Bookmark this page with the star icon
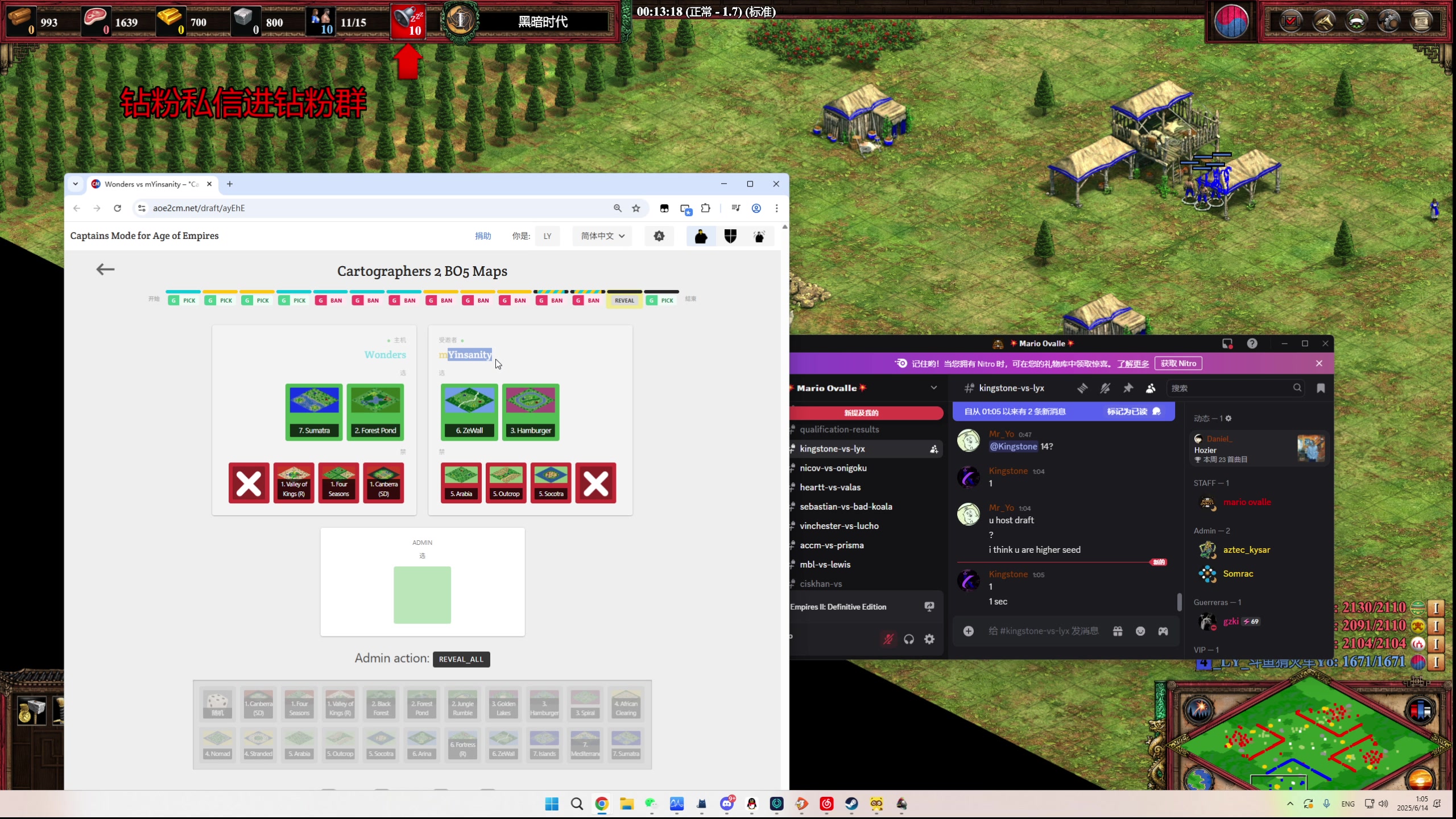The width and height of the screenshot is (1456, 819). pos(636,208)
